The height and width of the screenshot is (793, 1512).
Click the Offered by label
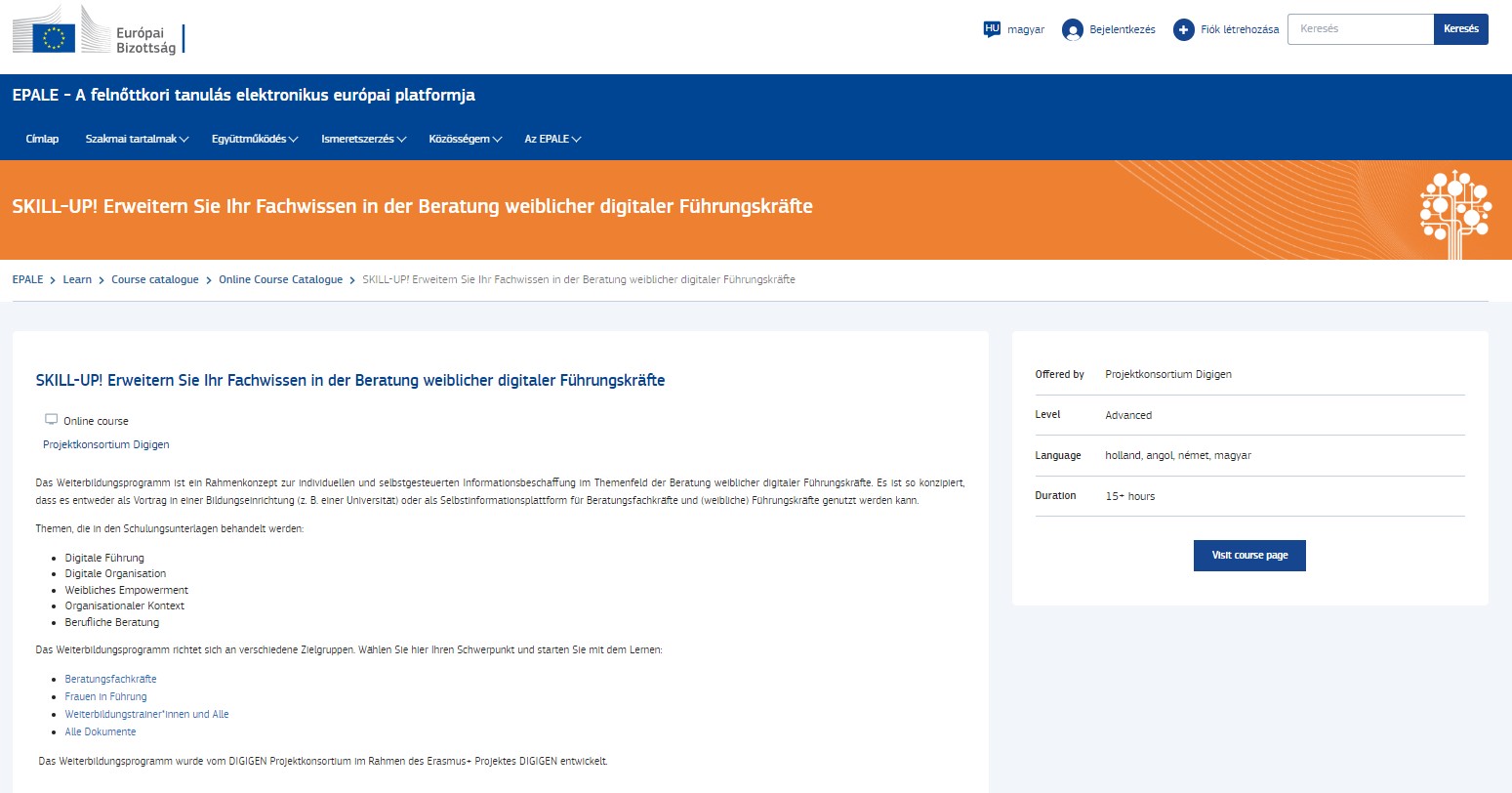[1059, 374]
